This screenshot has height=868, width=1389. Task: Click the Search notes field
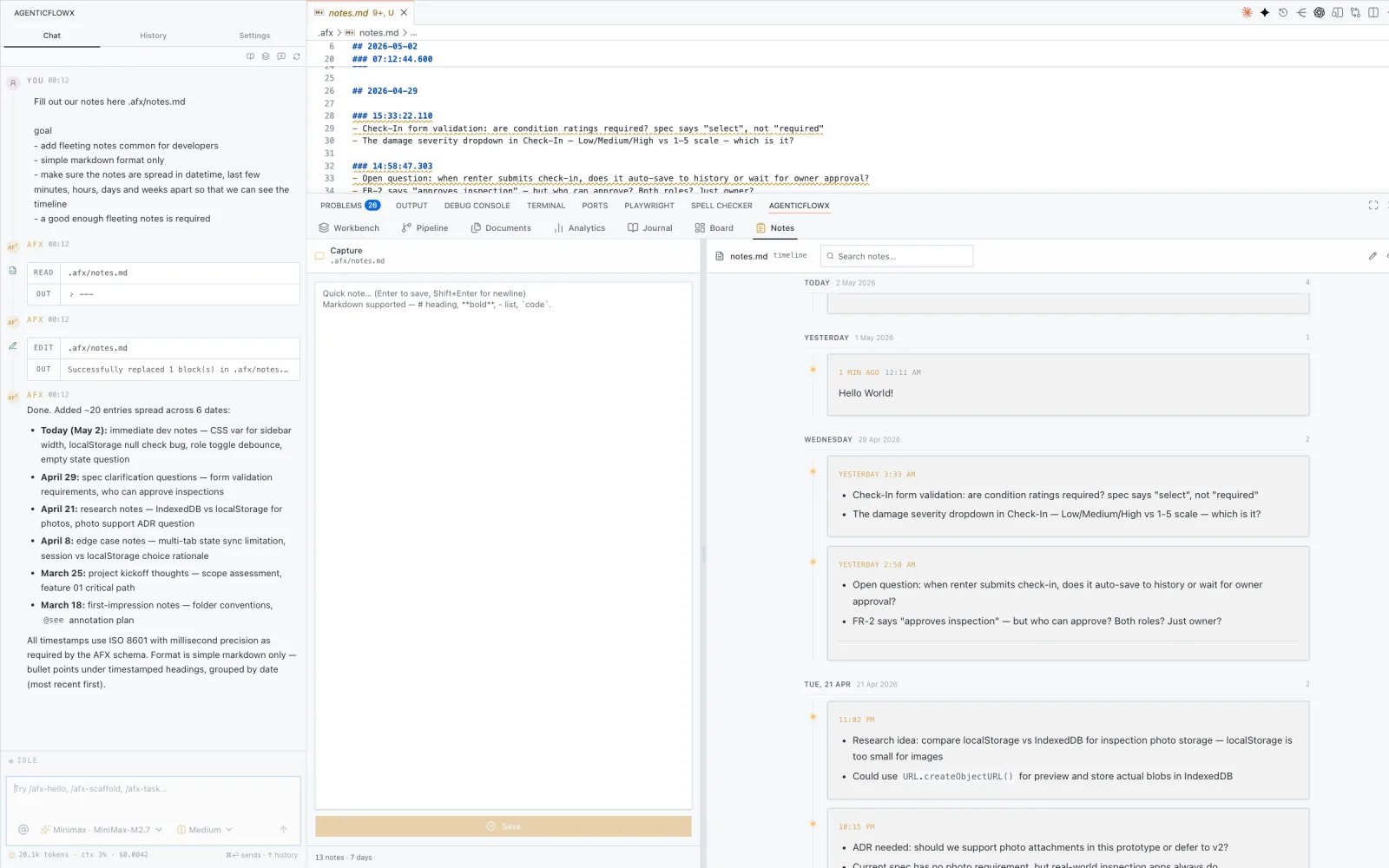point(897,256)
